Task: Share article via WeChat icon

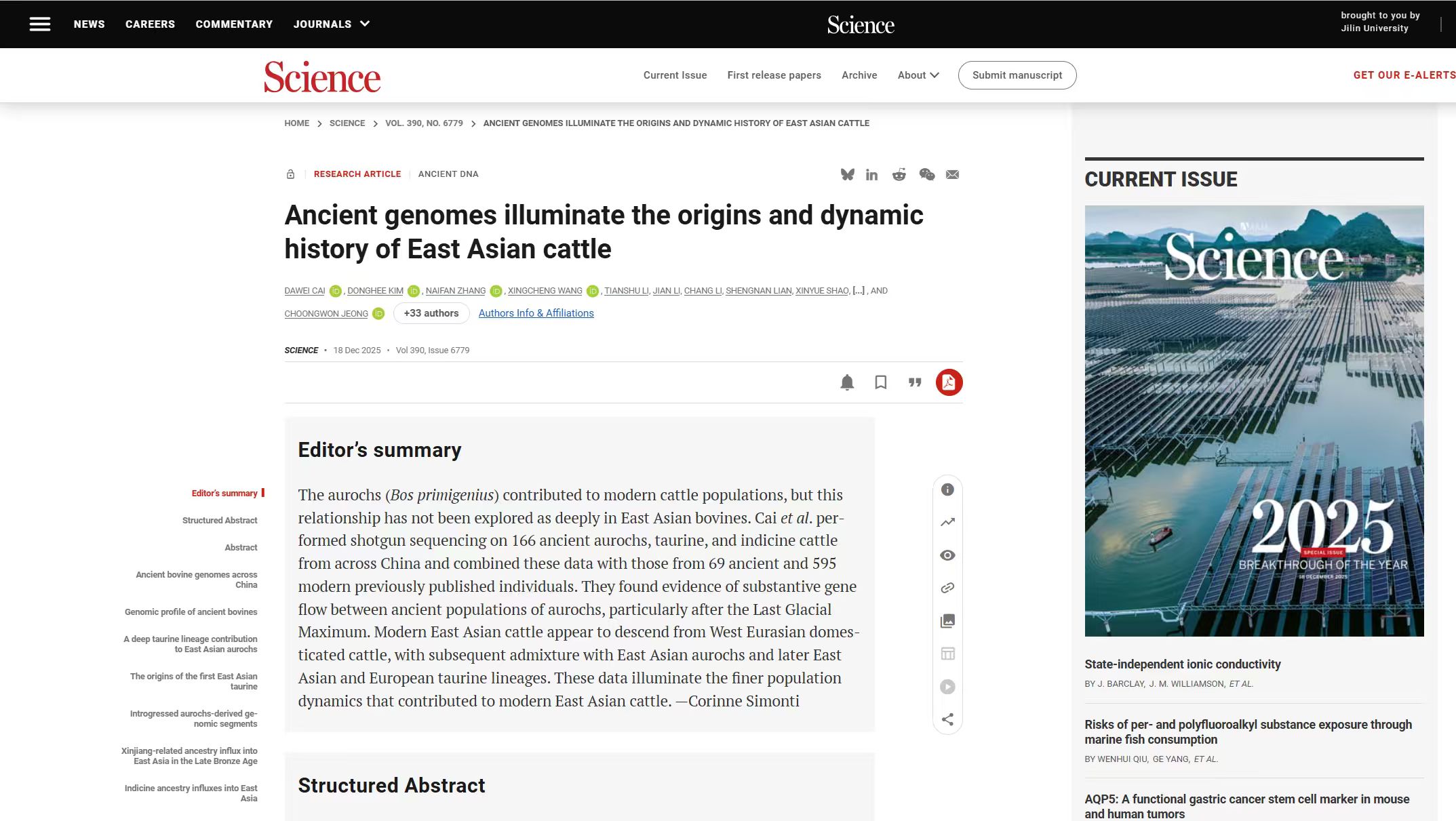Action: click(926, 174)
